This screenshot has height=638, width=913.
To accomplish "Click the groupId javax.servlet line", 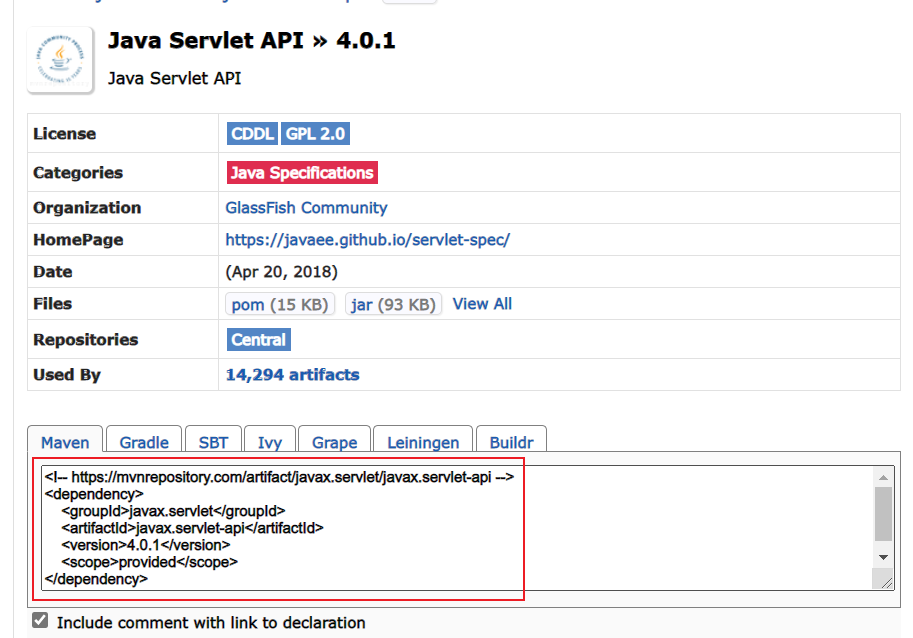I will pos(174,511).
